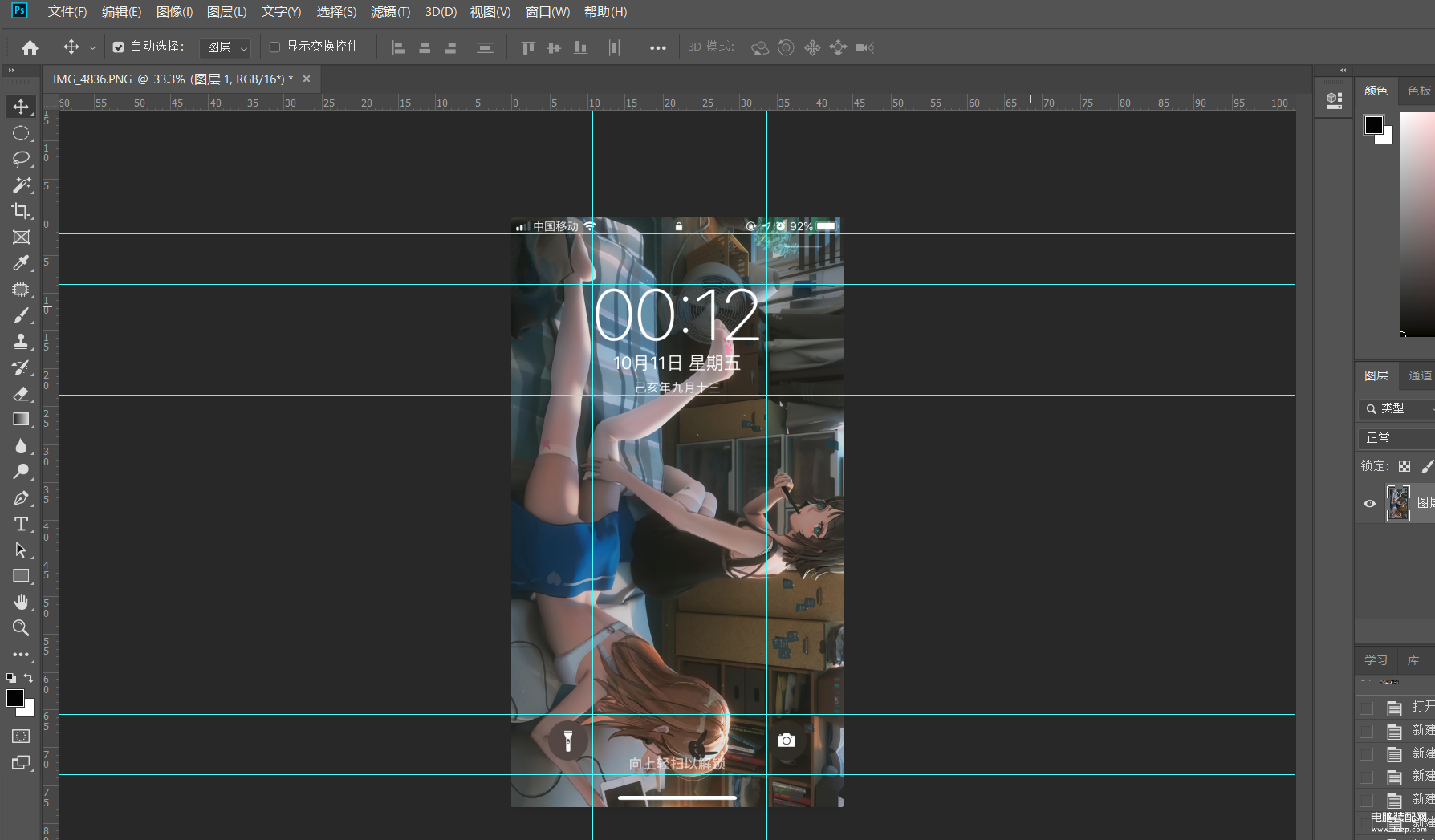The image size is (1435, 840).
Task: Select the Hand tool
Action: pyautogui.click(x=21, y=602)
